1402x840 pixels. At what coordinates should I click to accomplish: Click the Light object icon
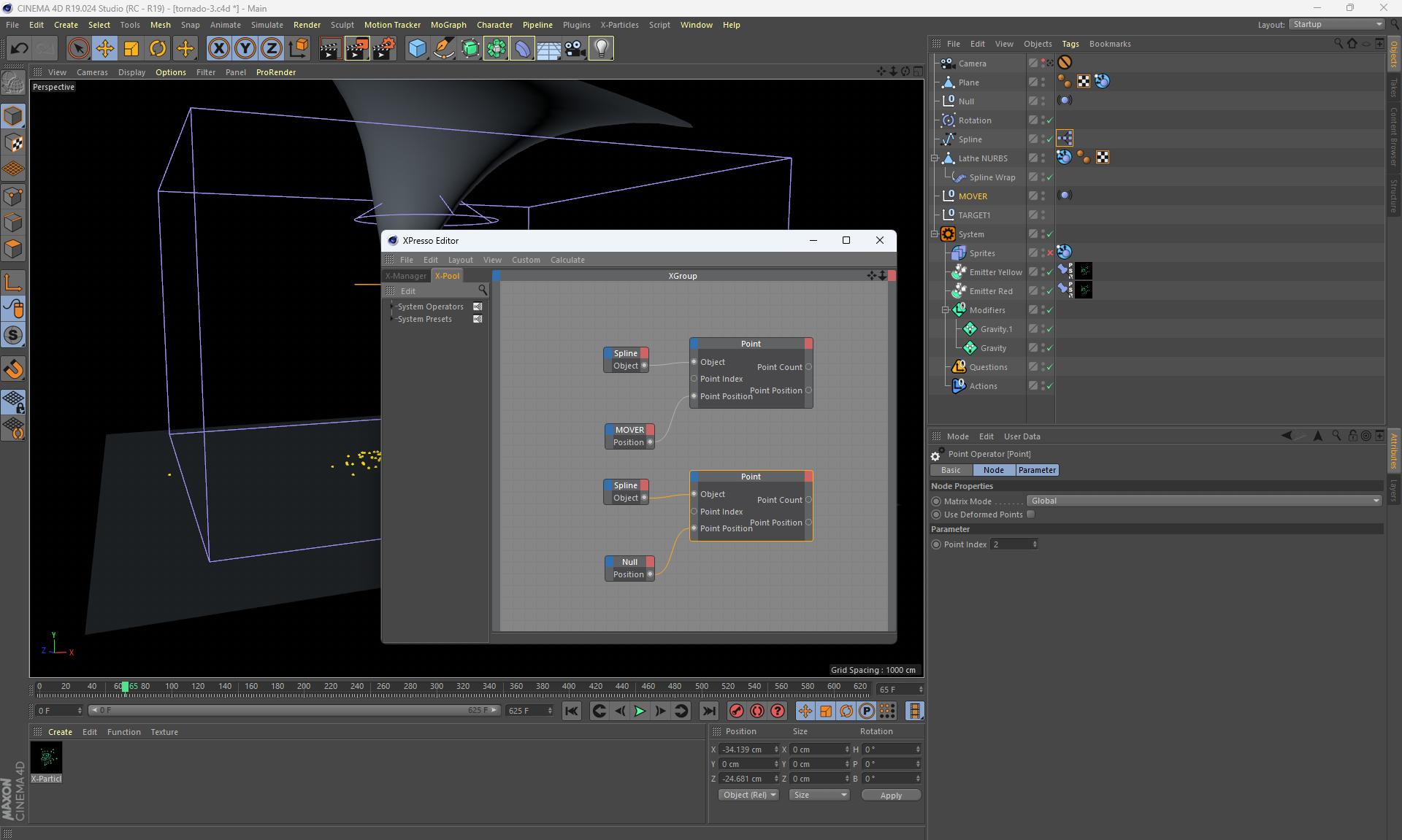click(601, 49)
